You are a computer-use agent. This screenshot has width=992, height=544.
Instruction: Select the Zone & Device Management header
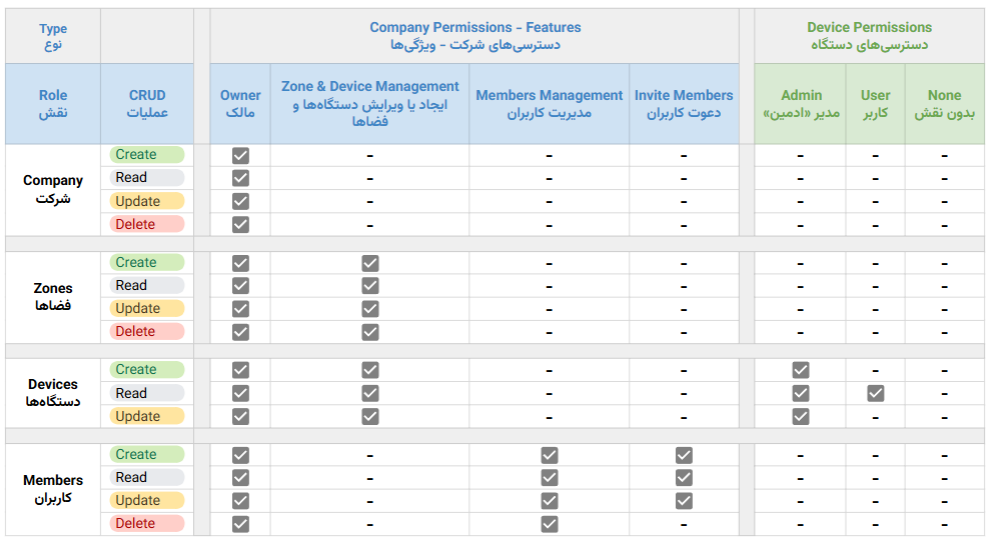(x=370, y=104)
